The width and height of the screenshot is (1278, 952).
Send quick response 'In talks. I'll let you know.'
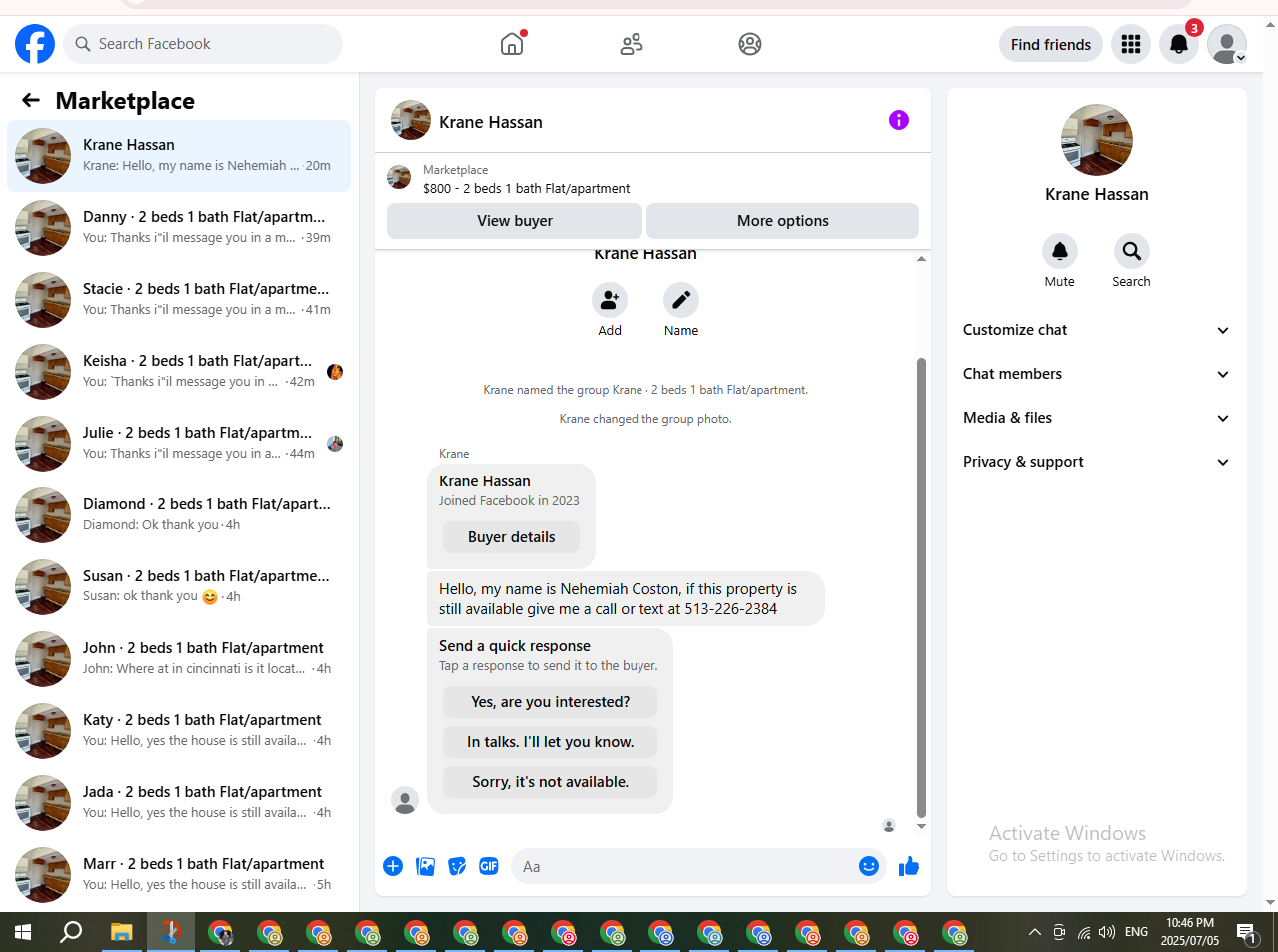point(551,742)
